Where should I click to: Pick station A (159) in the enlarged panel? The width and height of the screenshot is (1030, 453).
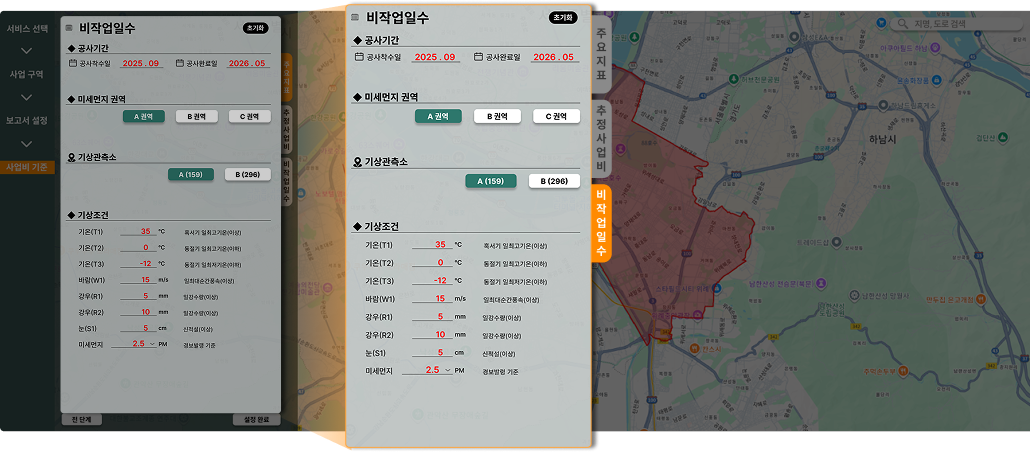tap(490, 181)
